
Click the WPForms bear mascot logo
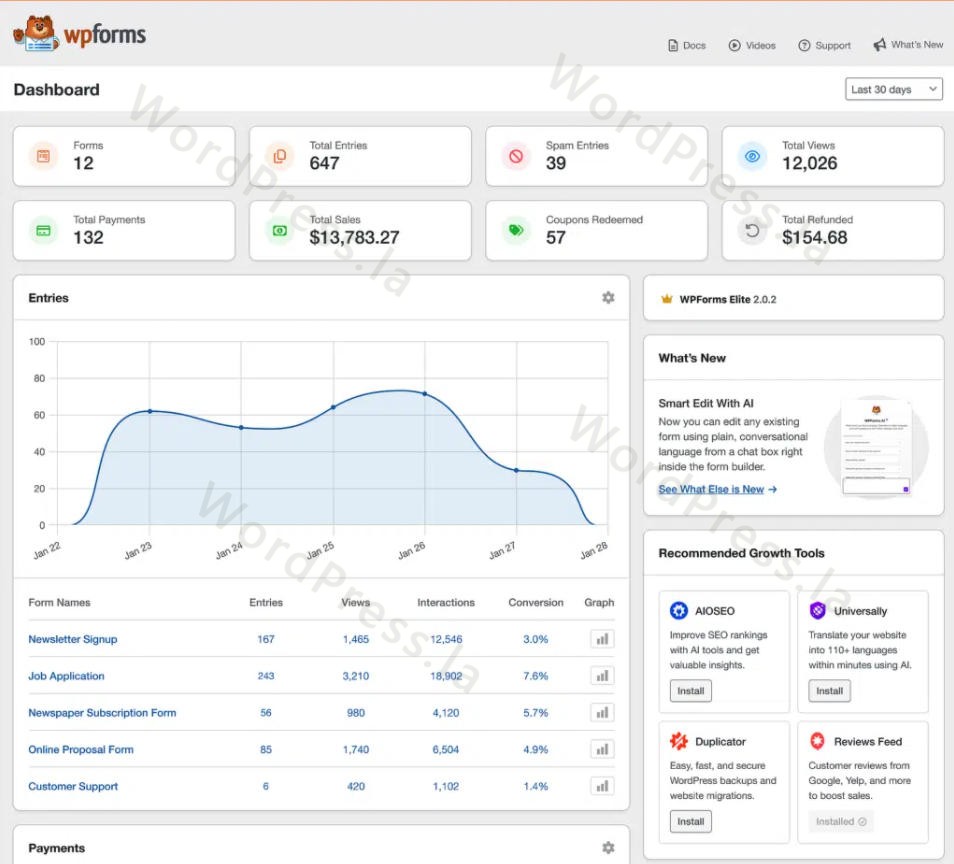36,34
